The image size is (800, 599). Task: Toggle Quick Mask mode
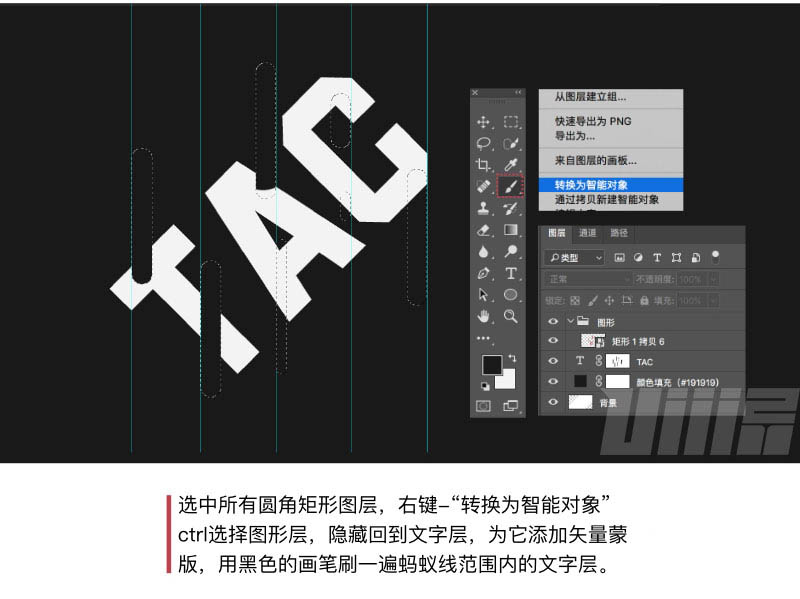point(483,406)
